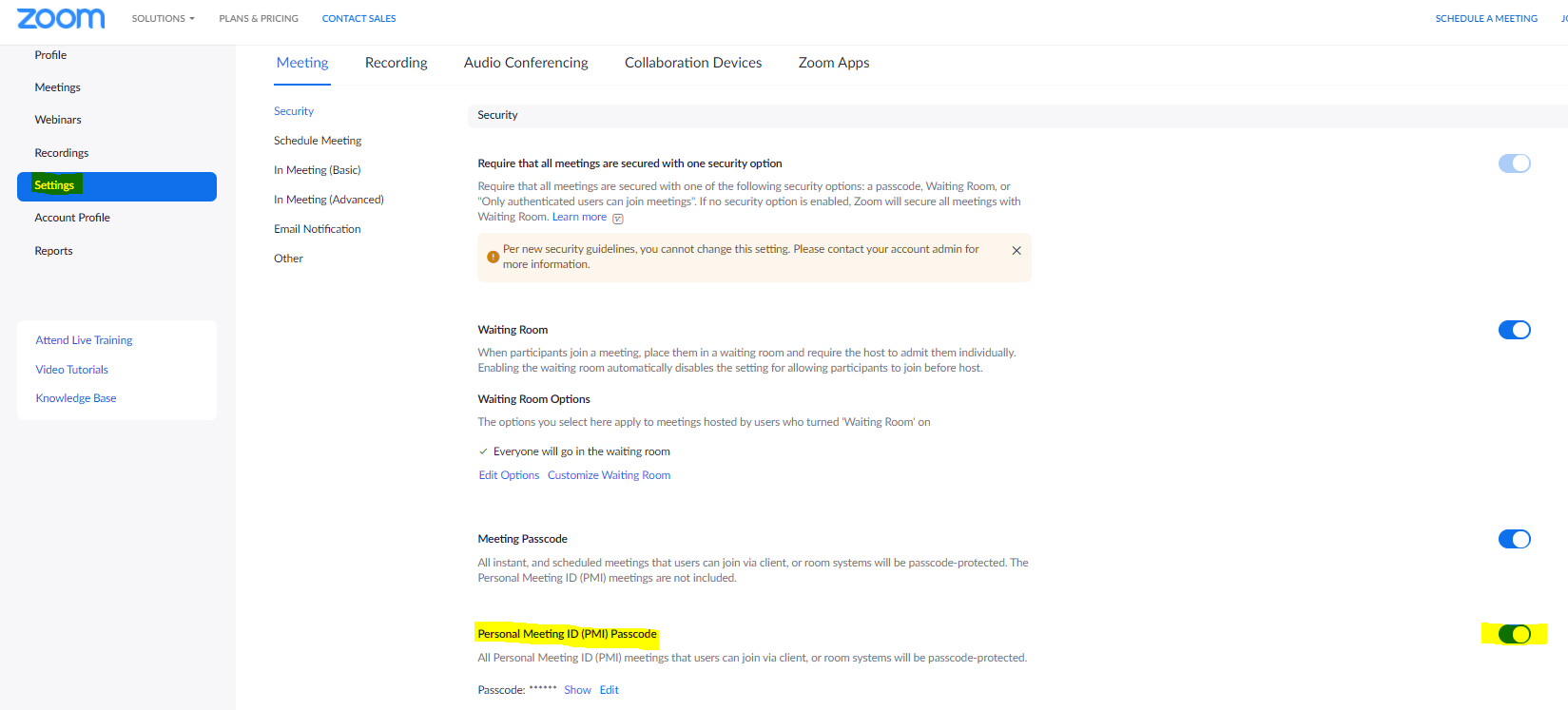This screenshot has width=1568, height=710.
Task: Open the Meeting tab
Action: [302, 63]
